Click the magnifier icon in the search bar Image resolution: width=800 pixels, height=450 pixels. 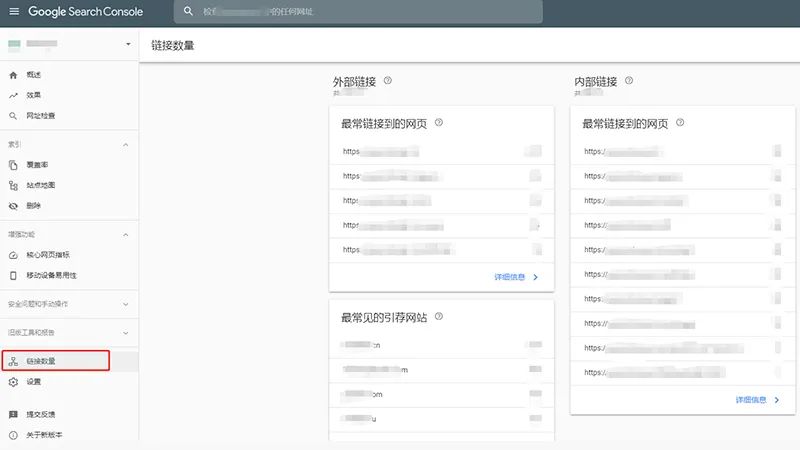tap(188, 11)
